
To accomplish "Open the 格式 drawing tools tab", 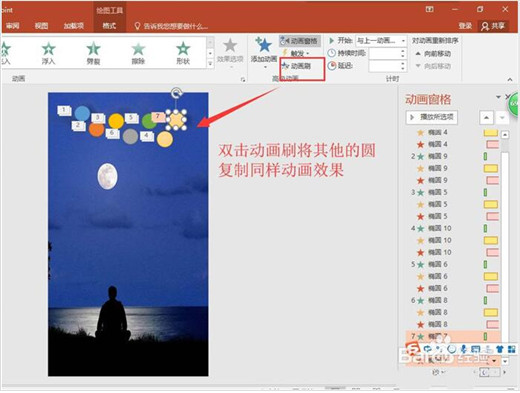I will pos(109,26).
